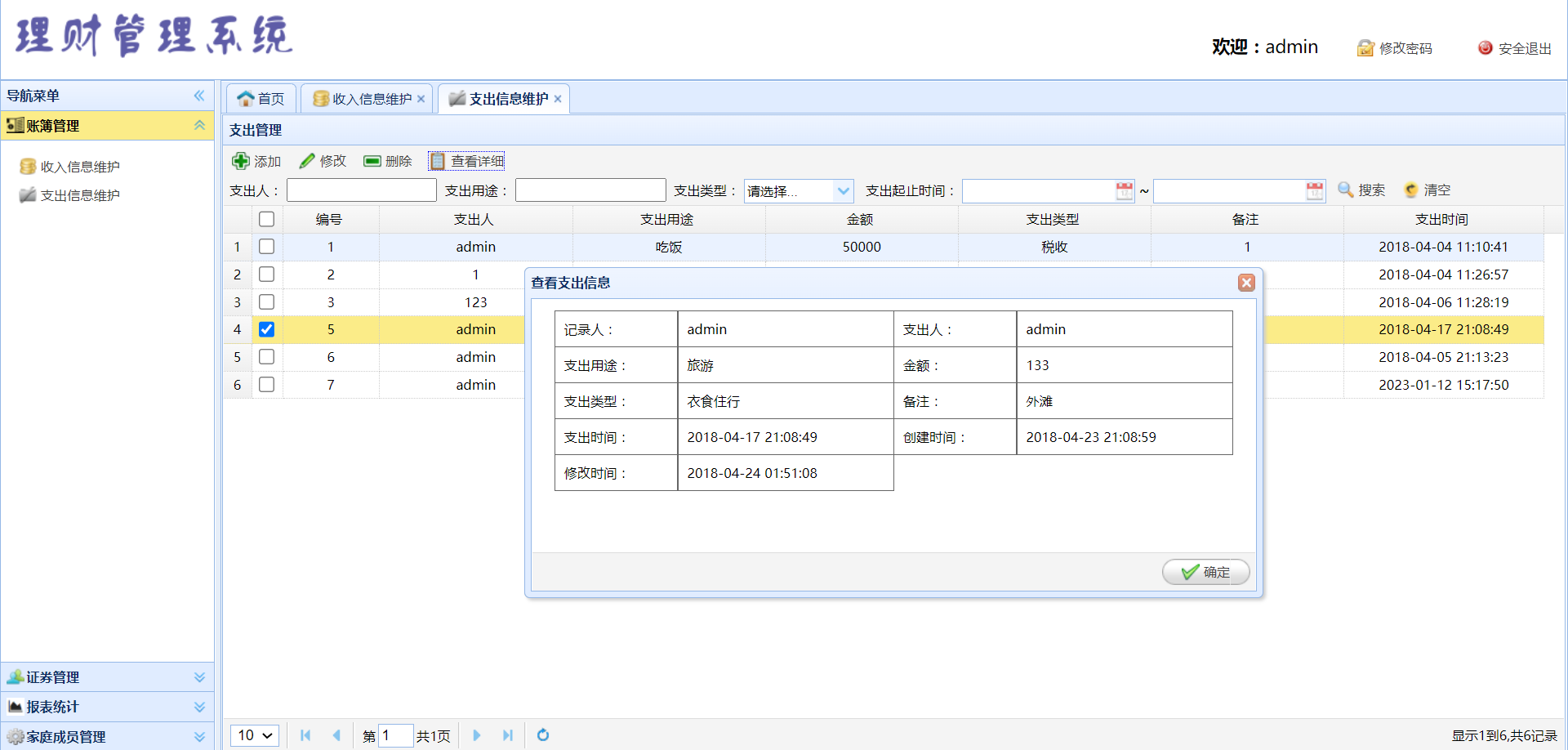This screenshot has height=750, width=1568.
Task: Check the row with 编号 7
Action: [266, 384]
